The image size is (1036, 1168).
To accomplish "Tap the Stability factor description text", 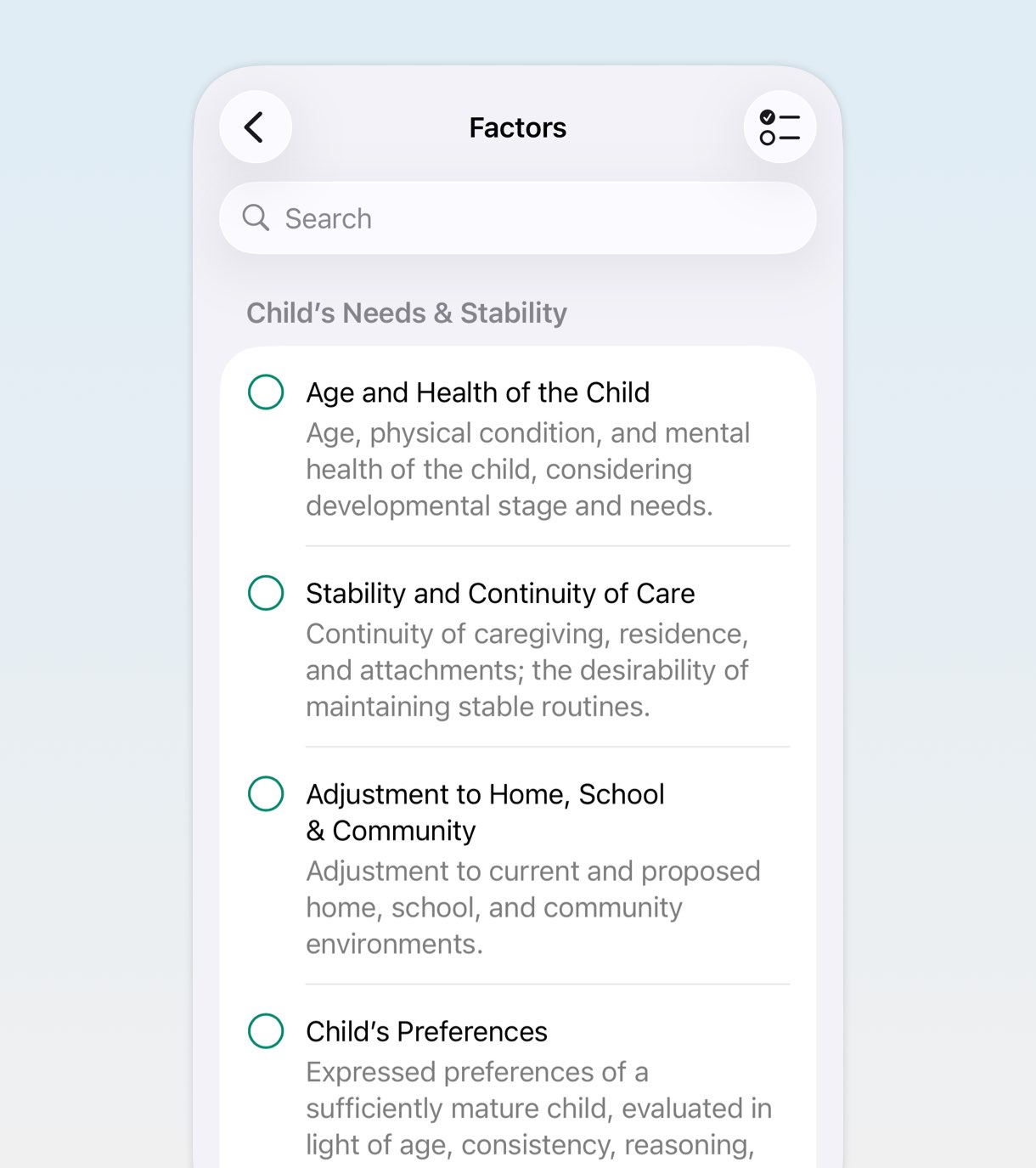I will tap(526, 670).
